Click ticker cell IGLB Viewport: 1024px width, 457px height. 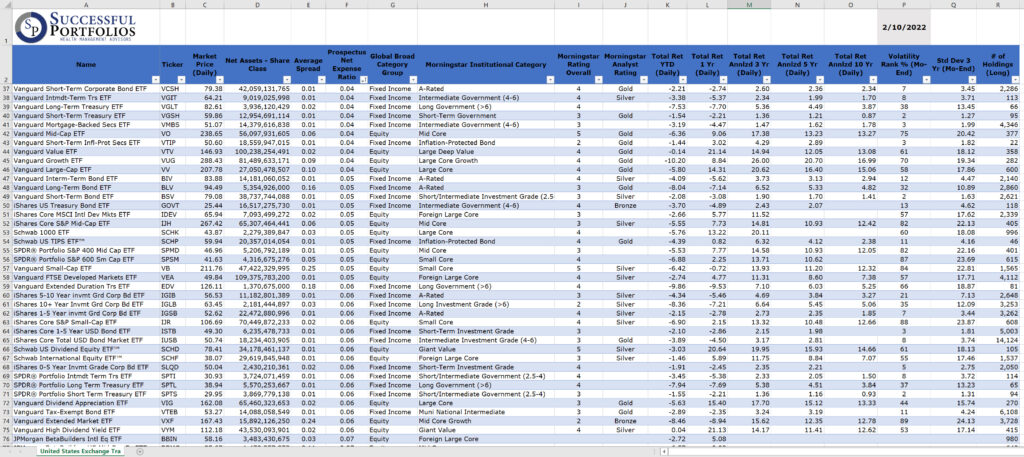(173, 304)
